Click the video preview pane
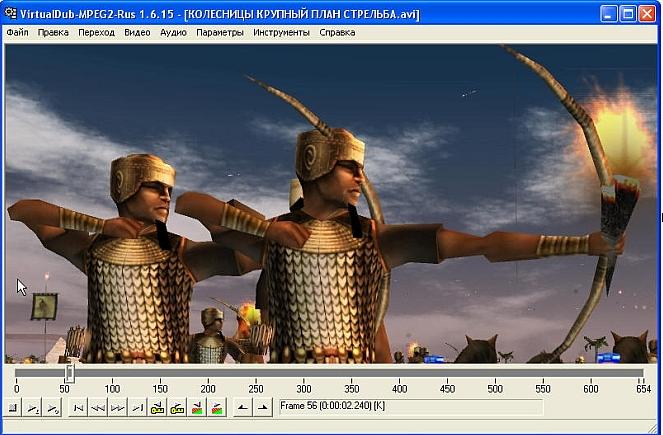This screenshot has height=435, width=663. 331,204
